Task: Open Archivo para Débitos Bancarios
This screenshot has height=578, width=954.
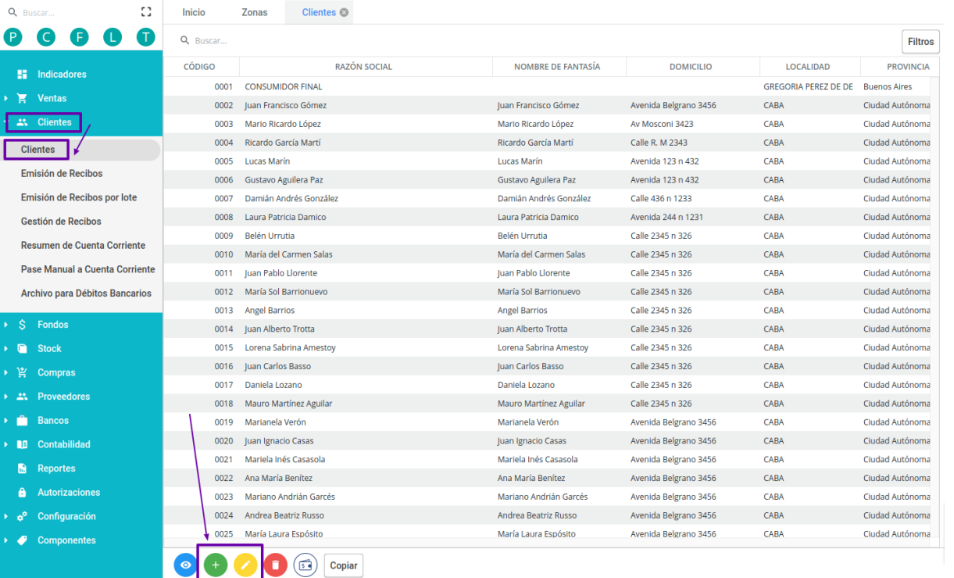Action: (86, 293)
